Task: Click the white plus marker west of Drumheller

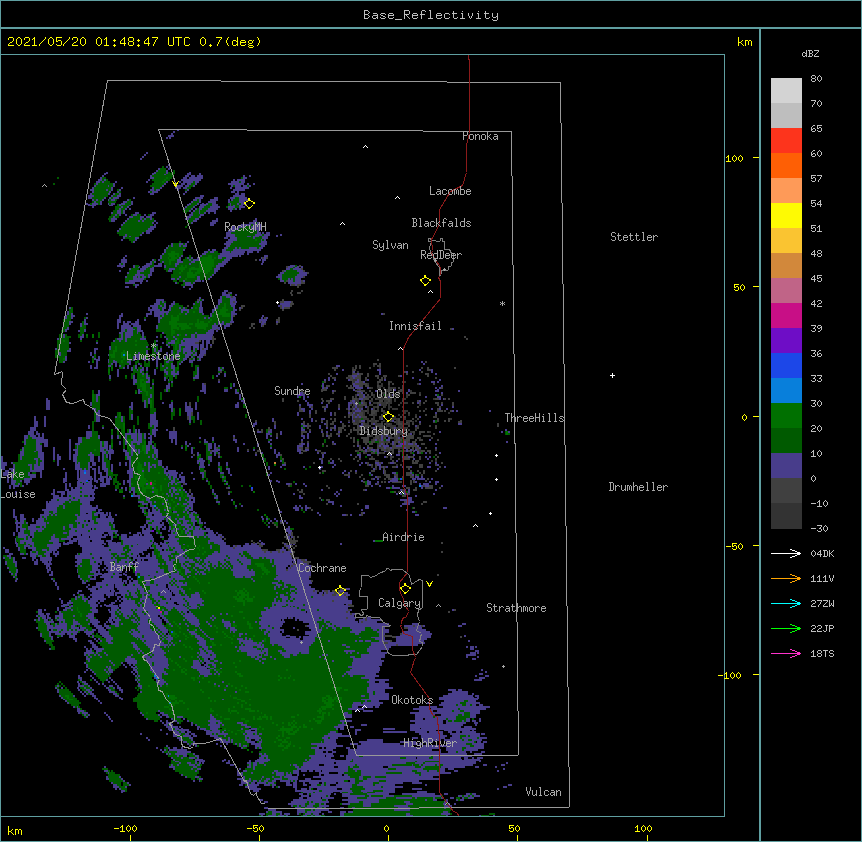Action: click(612, 375)
